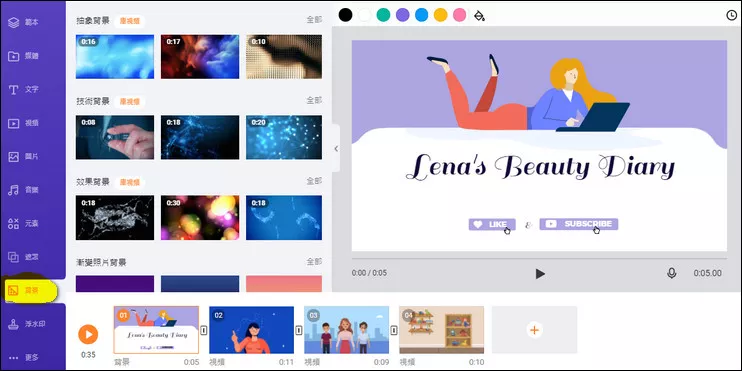Select storyboard scene 02 woman pointing up
This screenshot has width=742, height=371.
pyautogui.click(x=251, y=330)
